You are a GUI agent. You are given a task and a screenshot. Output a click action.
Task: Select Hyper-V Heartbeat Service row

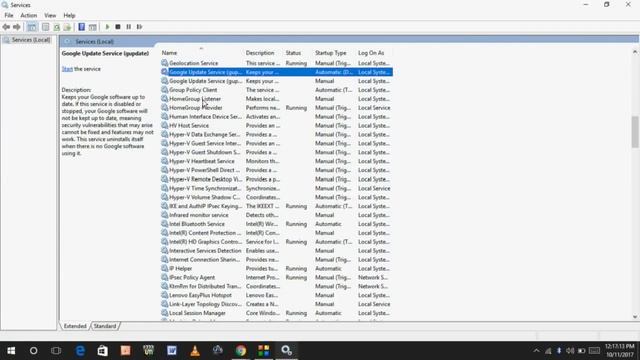[276, 162]
